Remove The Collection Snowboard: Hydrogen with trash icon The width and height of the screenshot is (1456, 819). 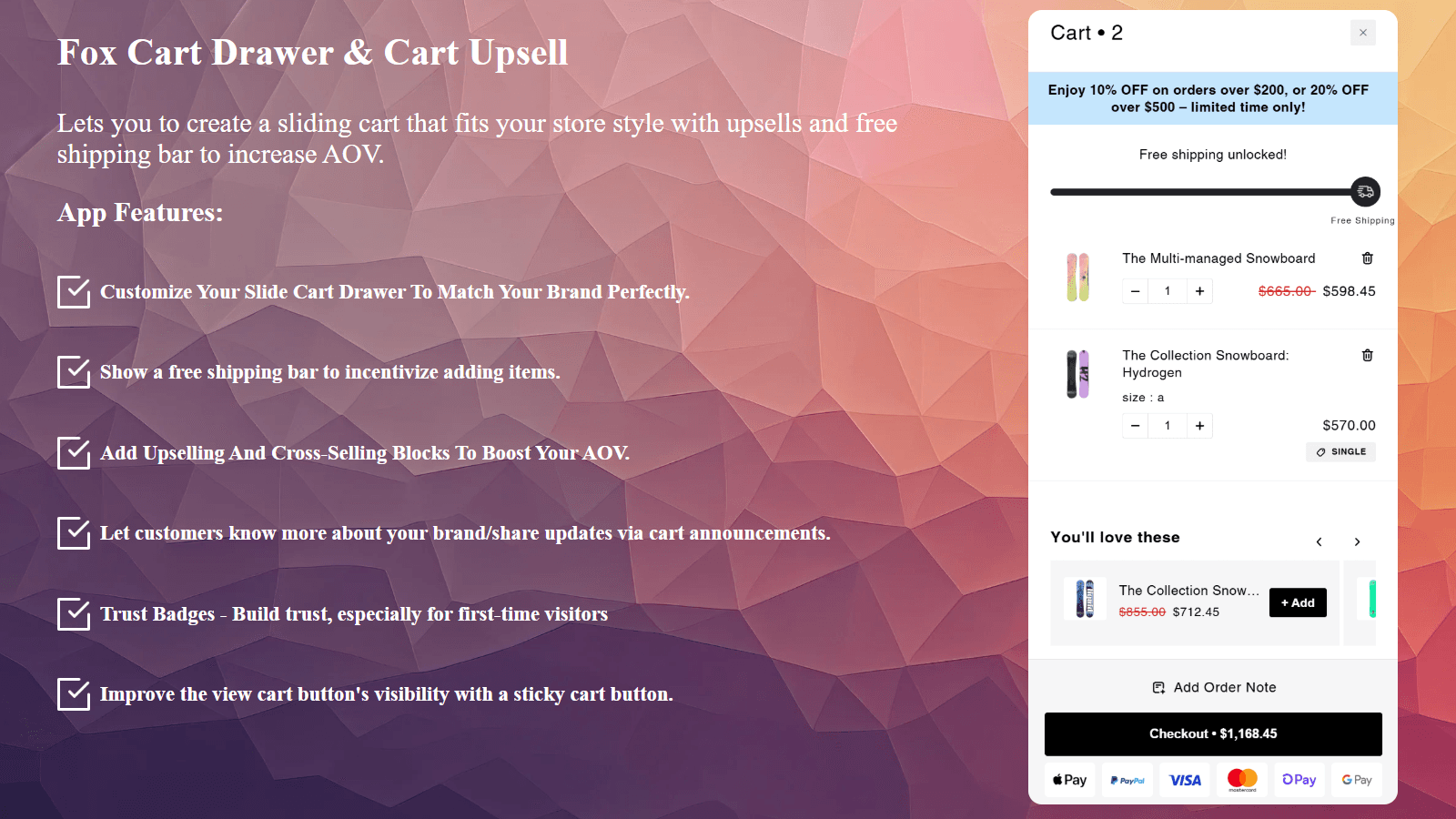click(x=1367, y=355)
